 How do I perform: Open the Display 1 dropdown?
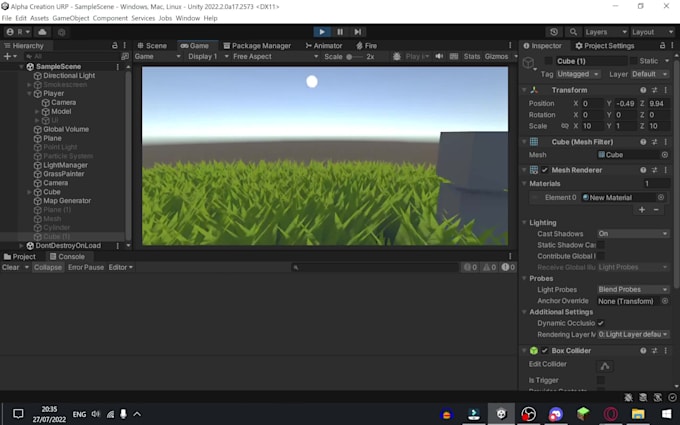[208, 56]
